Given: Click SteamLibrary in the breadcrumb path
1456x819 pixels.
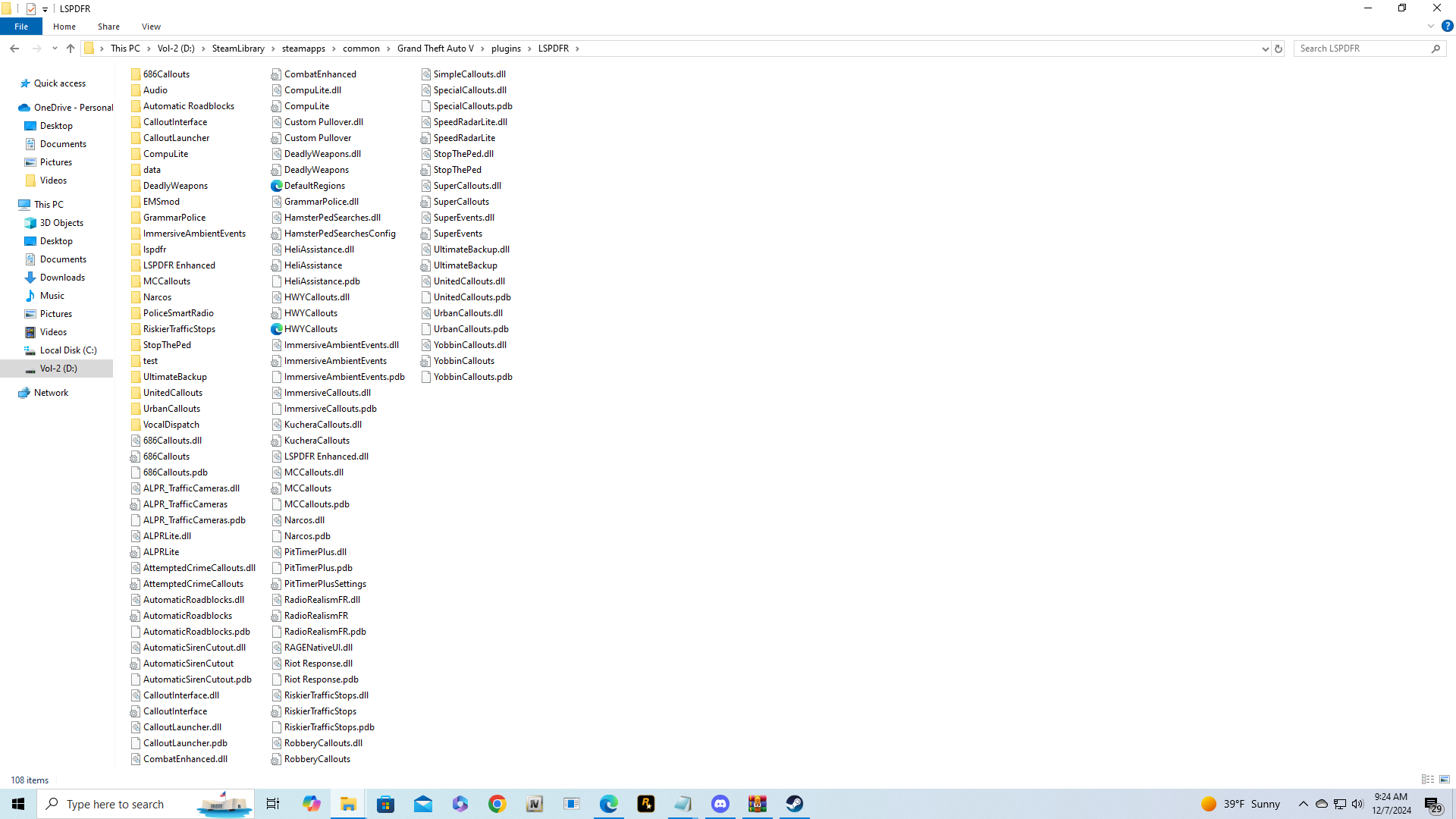Looking at the screenshot, I should [x=238, y=49].
